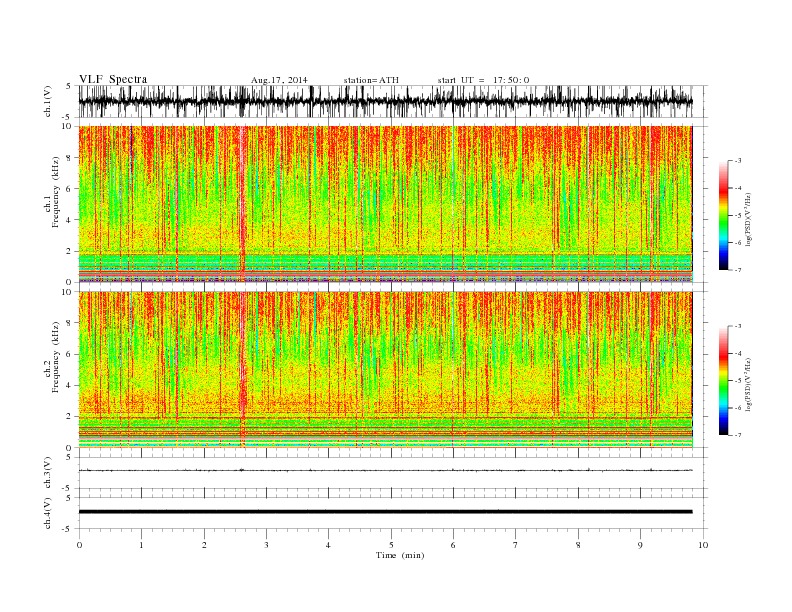Click the thick black ch.4 waveform trace
Image resolution: width=792 pixels, height=612 pixels.
pyautogui.click(x=385, y=512)
